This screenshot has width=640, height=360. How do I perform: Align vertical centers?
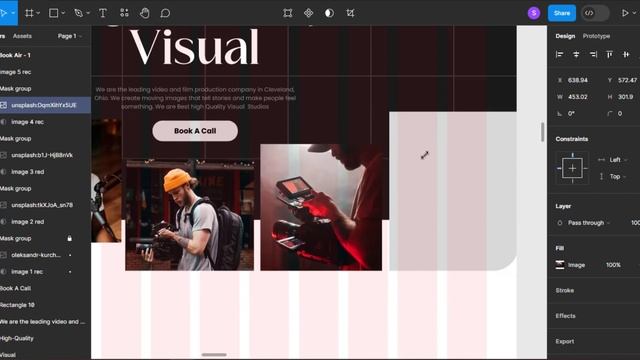pos(626,54)
